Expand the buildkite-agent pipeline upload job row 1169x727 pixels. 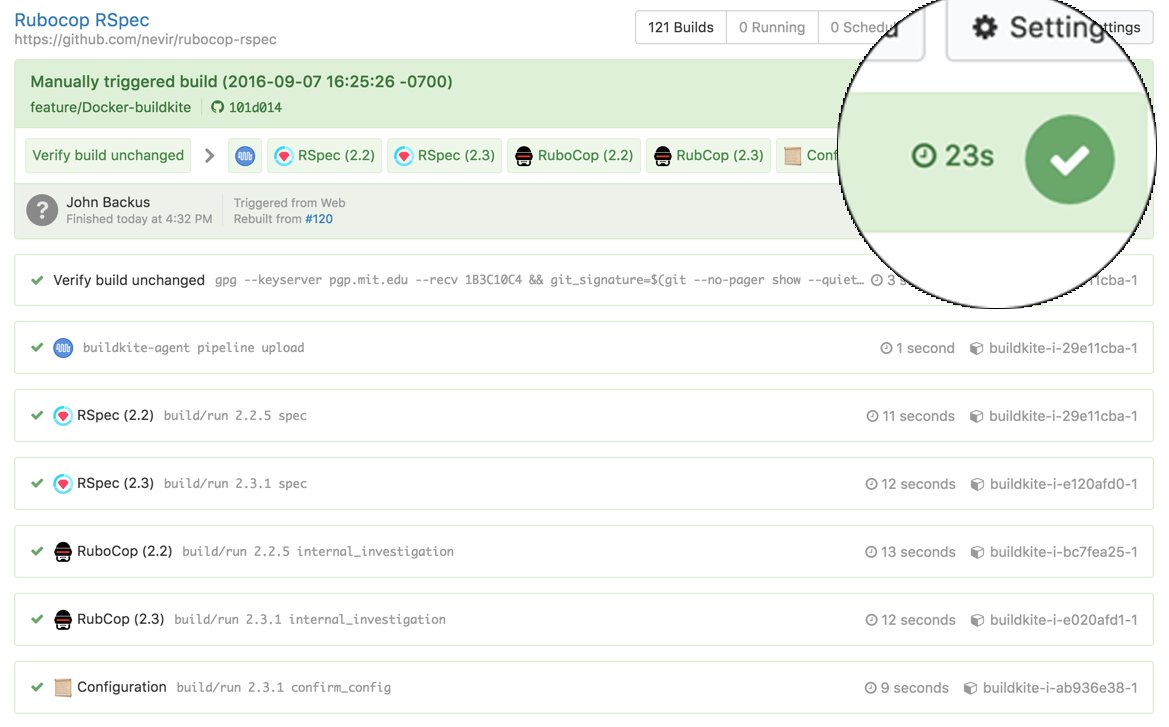pos(584,347)
